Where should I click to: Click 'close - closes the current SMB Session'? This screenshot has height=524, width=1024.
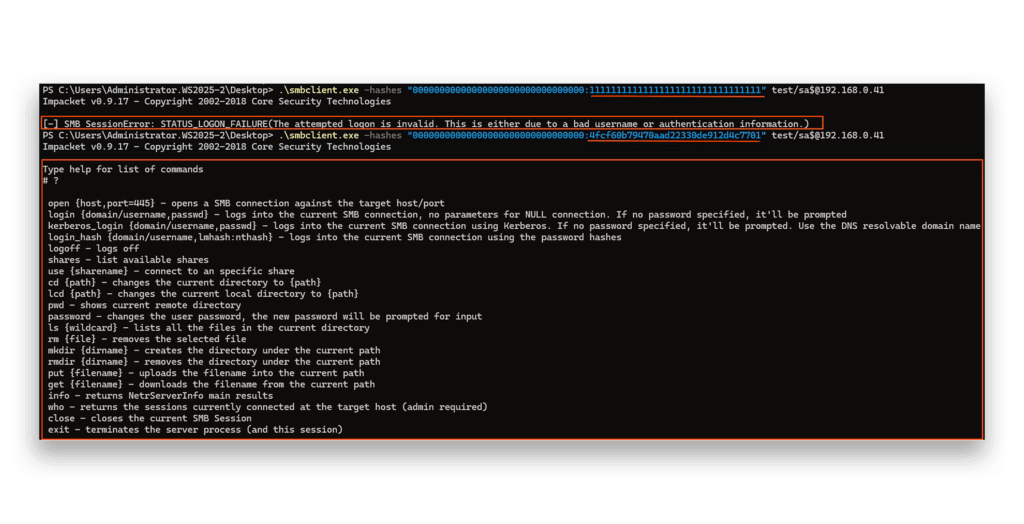coord(150,418)
